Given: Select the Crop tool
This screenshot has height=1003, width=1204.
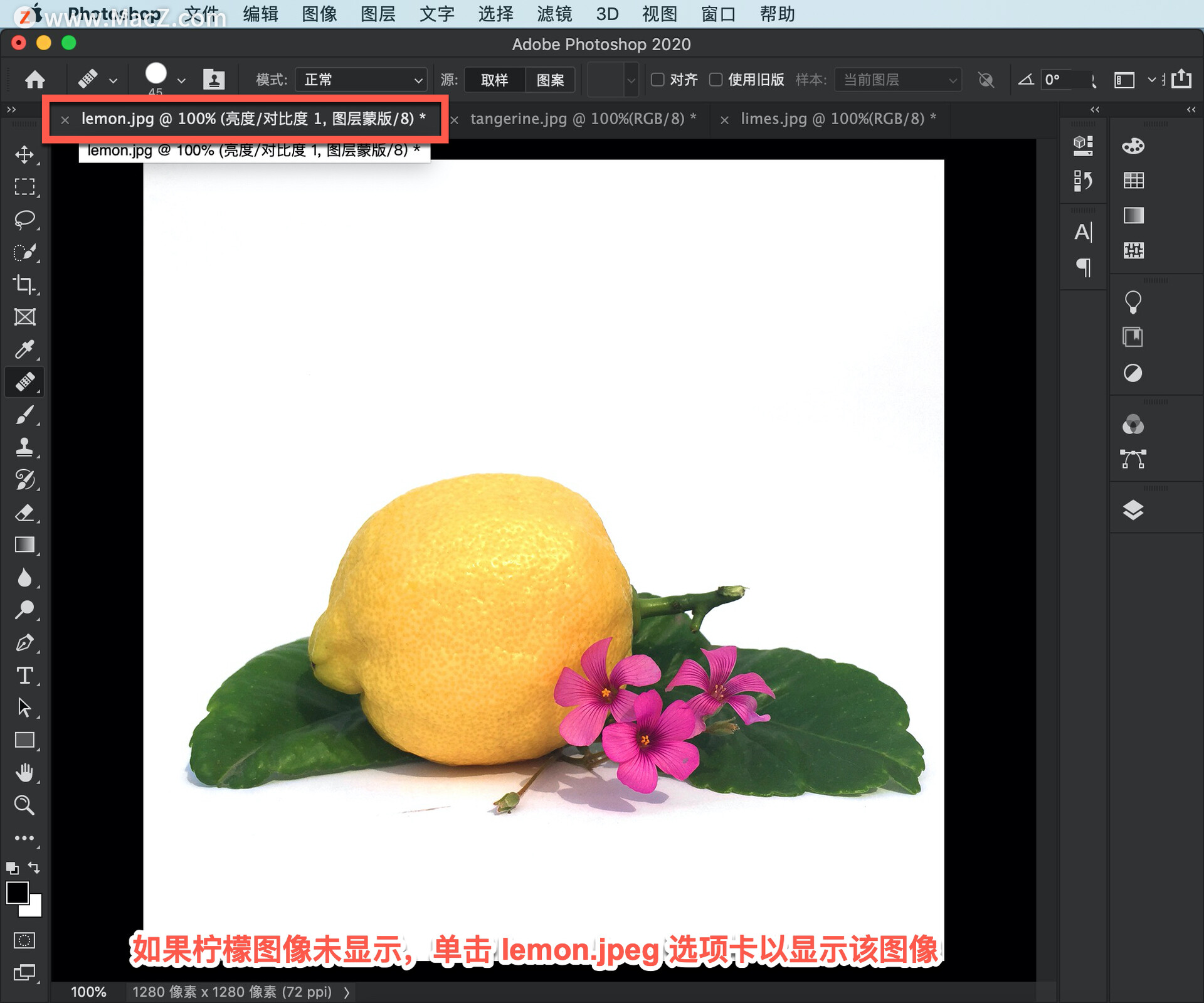Looking at the screenshot, I should 24,284.
